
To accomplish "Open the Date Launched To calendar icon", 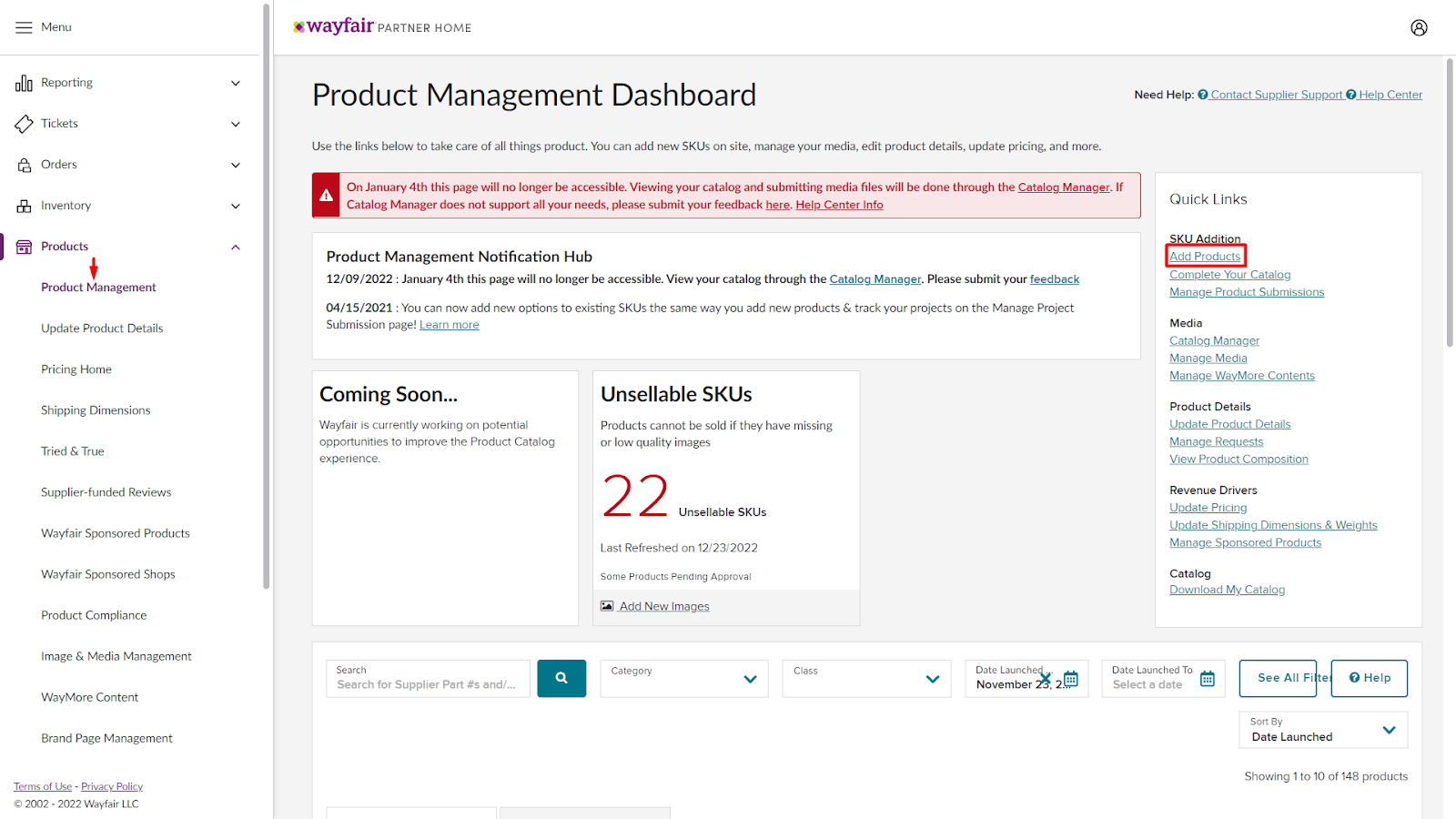I will pyautogui.click(x=1208, y=679).
